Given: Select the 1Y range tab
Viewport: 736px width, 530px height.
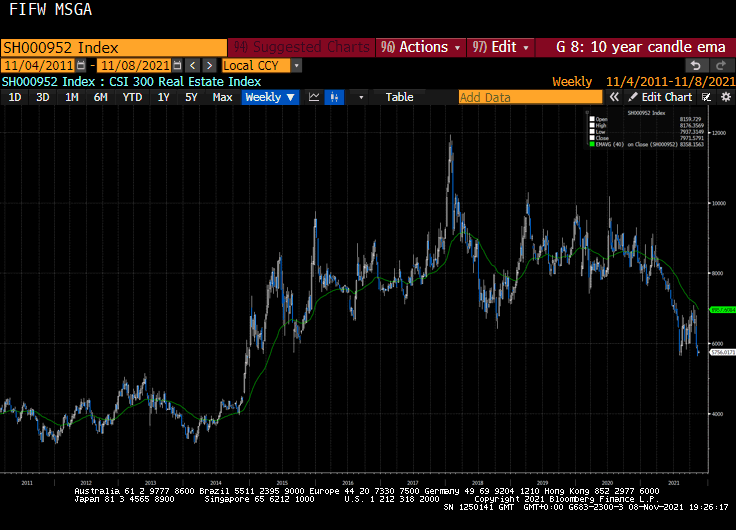Looking at the screenshot, I should click(x=163, y=97).
